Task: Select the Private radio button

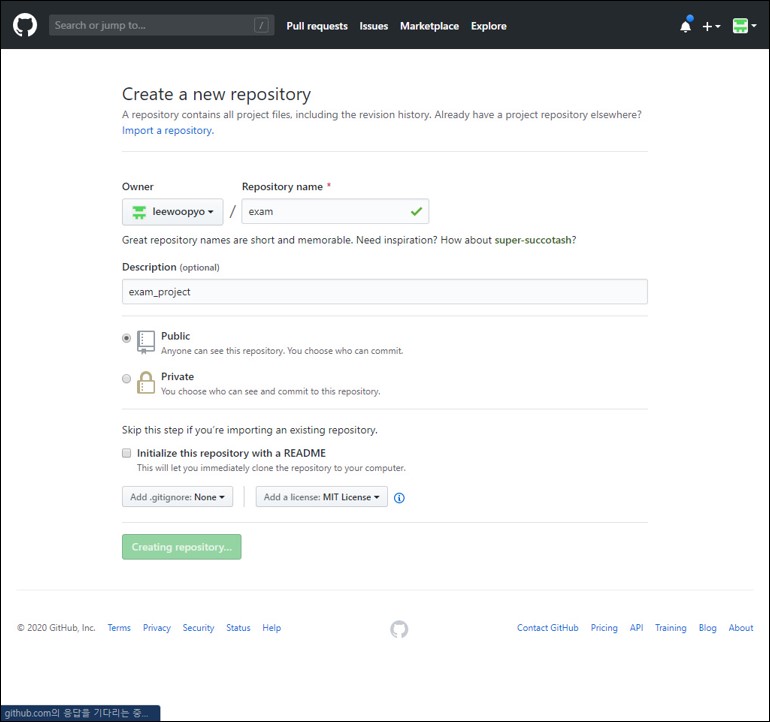Action: pos(127,379)
